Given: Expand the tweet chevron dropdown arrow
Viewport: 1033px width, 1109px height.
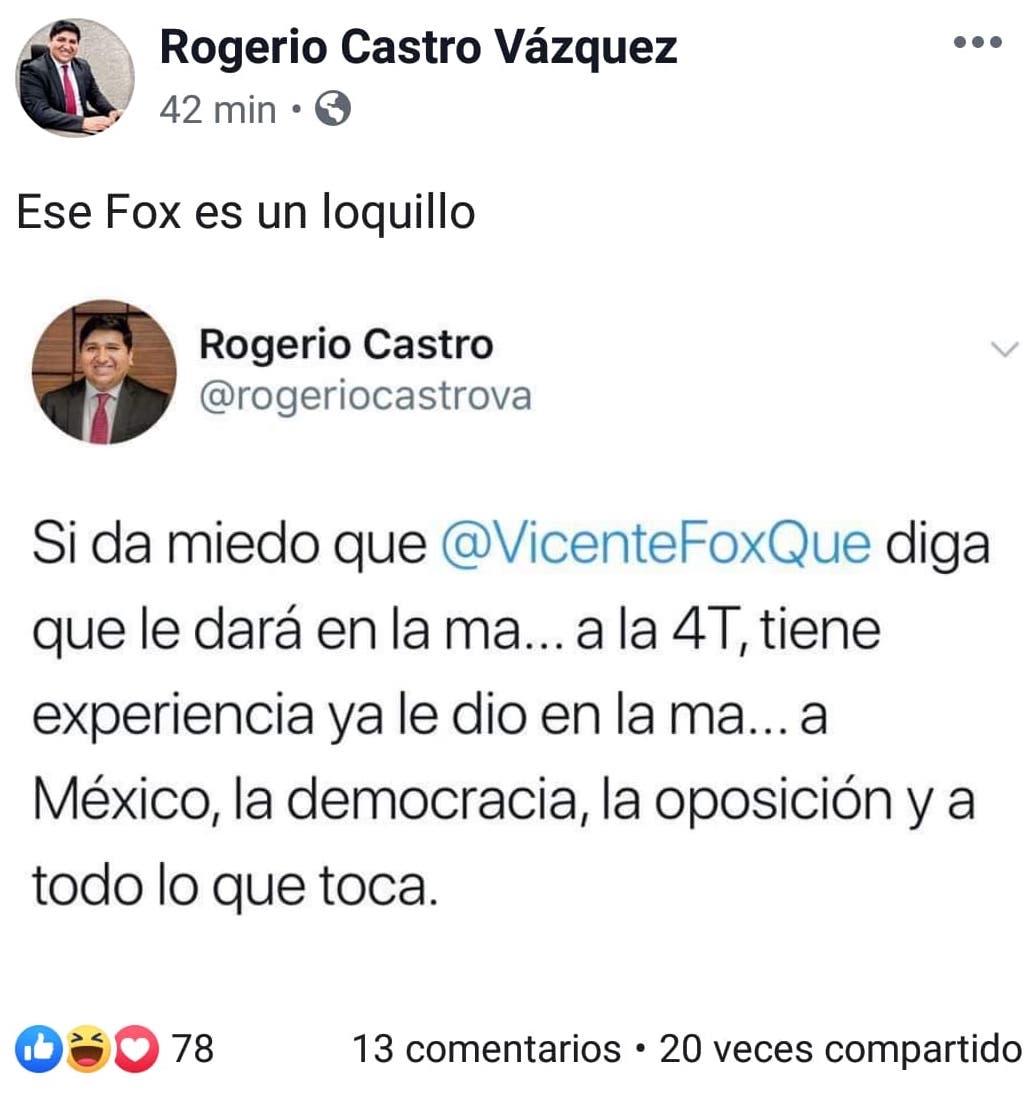Looking at the screenshot, I should pyautogui.click(x=1004, y=349).
